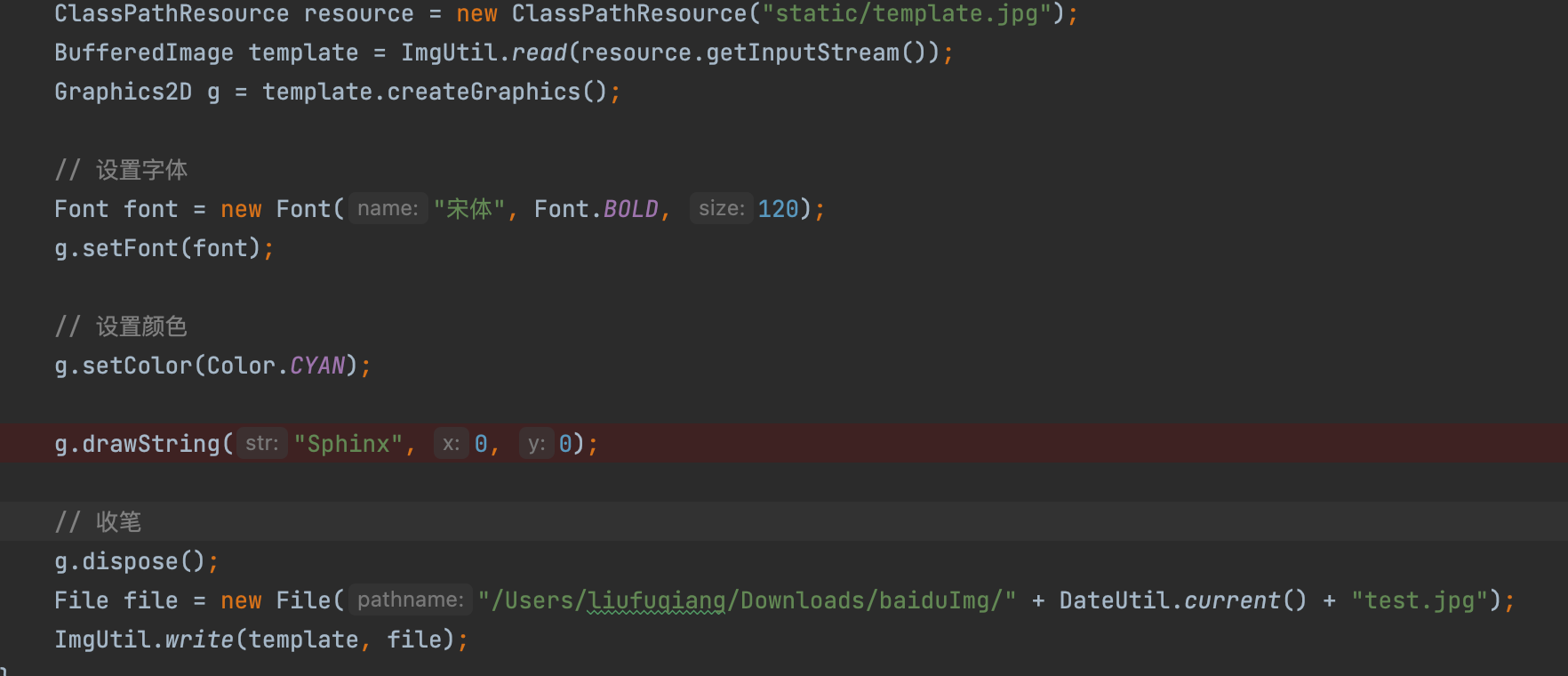This screenshot has width=1568, height=676.
Task: Click the "static/template.jpg" string literal
Action: 907,14
